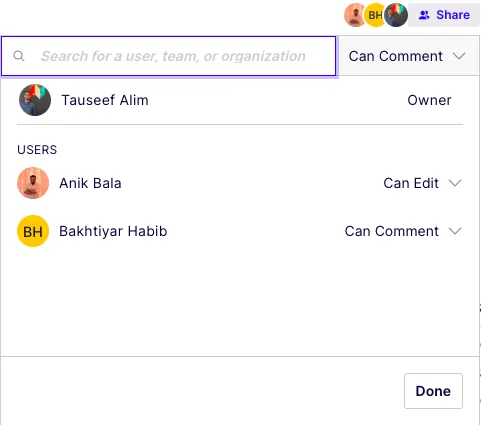Image resolution: width=481 pixels, height=425 pixels.
Task: Click the USERS section heading
Action: pos(37,150)
